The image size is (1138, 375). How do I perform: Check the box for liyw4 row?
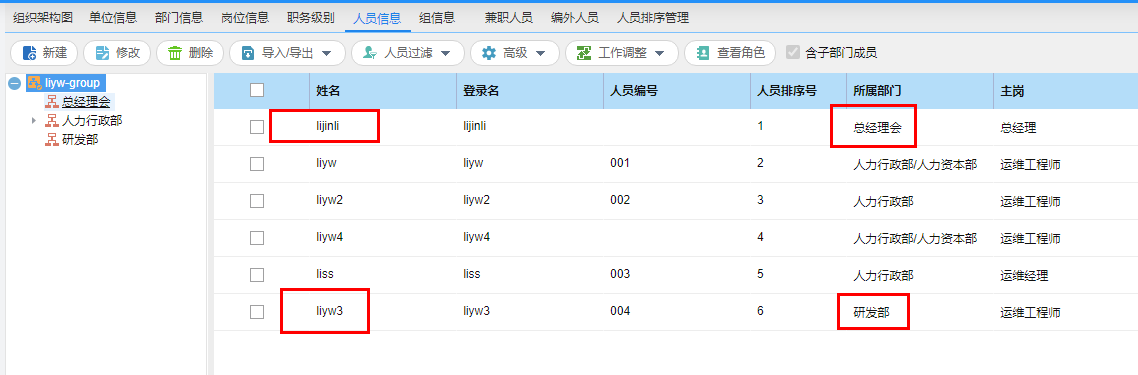coord(256,238)
